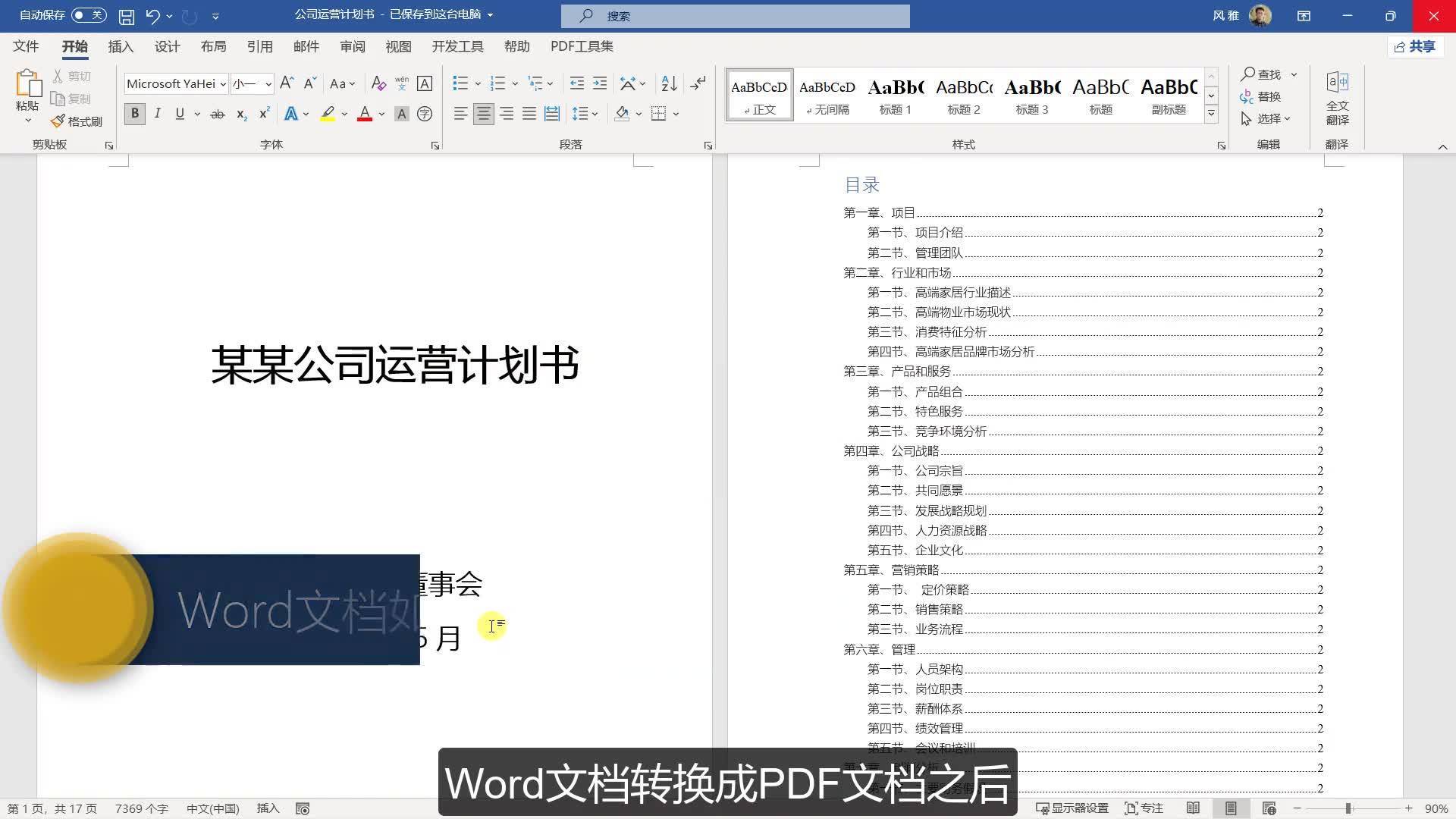Open the 引用 ribbon tab
This screenshot has width=1456, height=819.
(x=259, y=47)
